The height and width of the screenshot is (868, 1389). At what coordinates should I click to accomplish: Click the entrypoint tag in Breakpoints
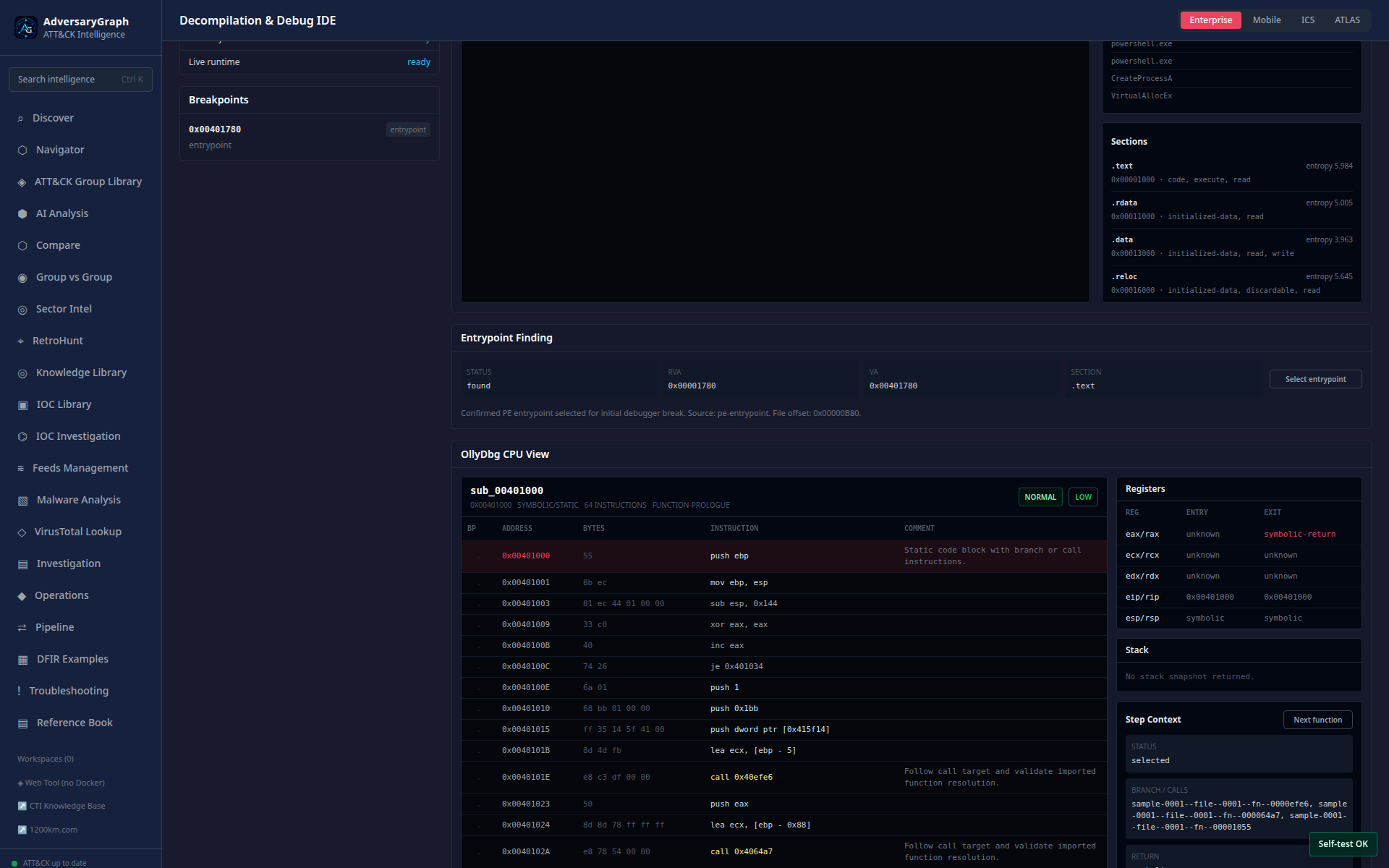click(x=408, y=129)
